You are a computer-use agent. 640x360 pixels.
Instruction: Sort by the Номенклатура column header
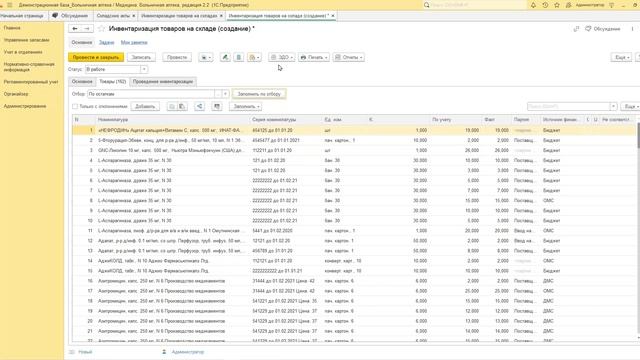tap(173, 120)
